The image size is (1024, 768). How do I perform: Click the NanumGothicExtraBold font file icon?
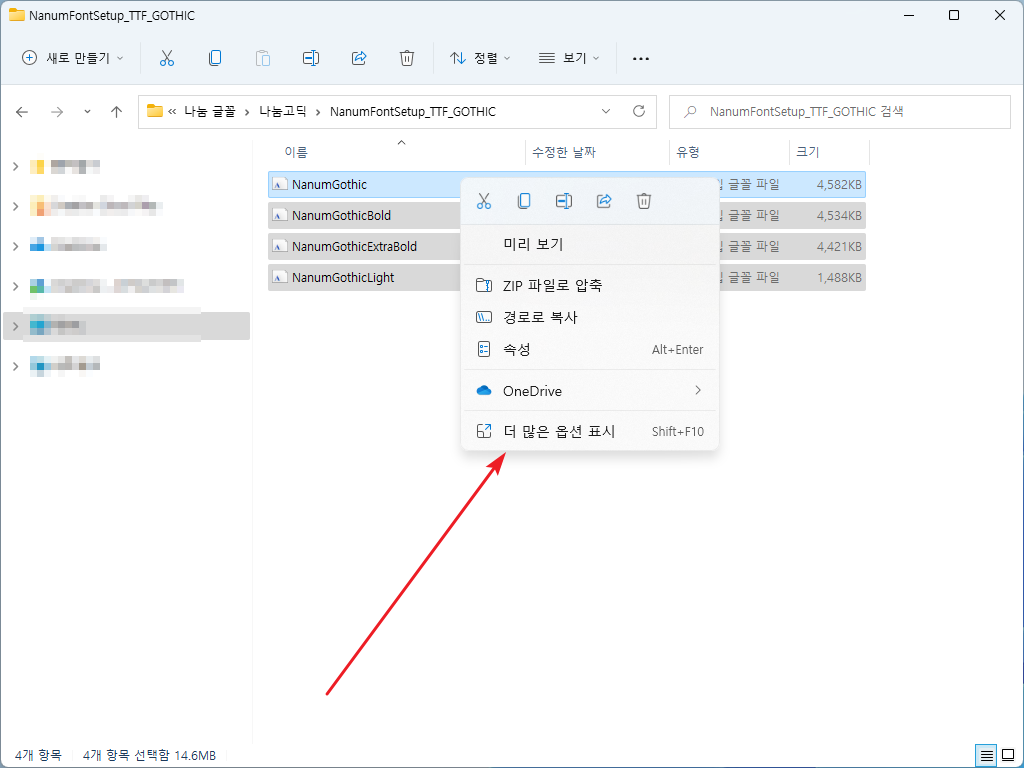coord(280,247)
